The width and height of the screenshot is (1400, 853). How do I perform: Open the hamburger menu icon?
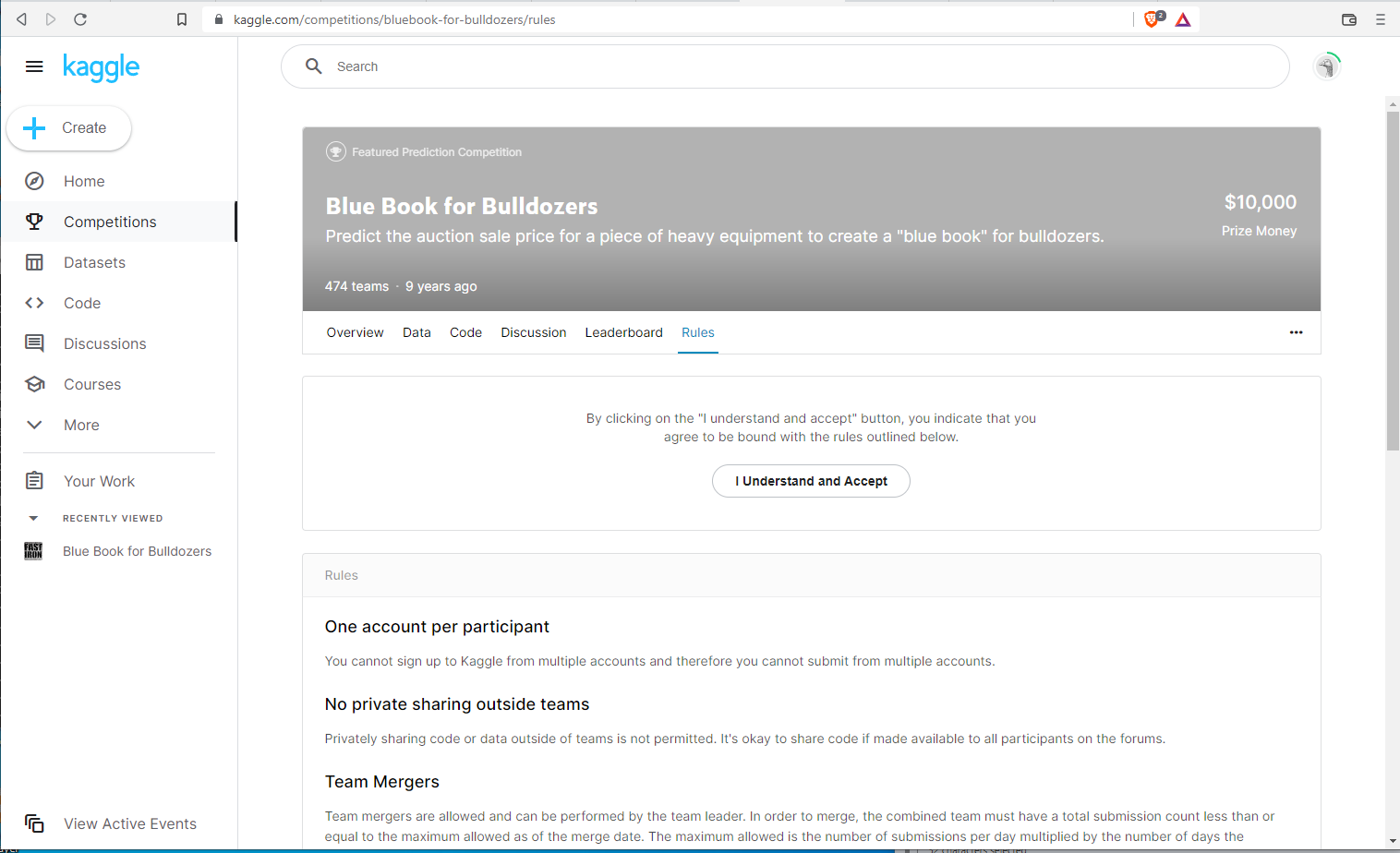[x=34, y=66]
